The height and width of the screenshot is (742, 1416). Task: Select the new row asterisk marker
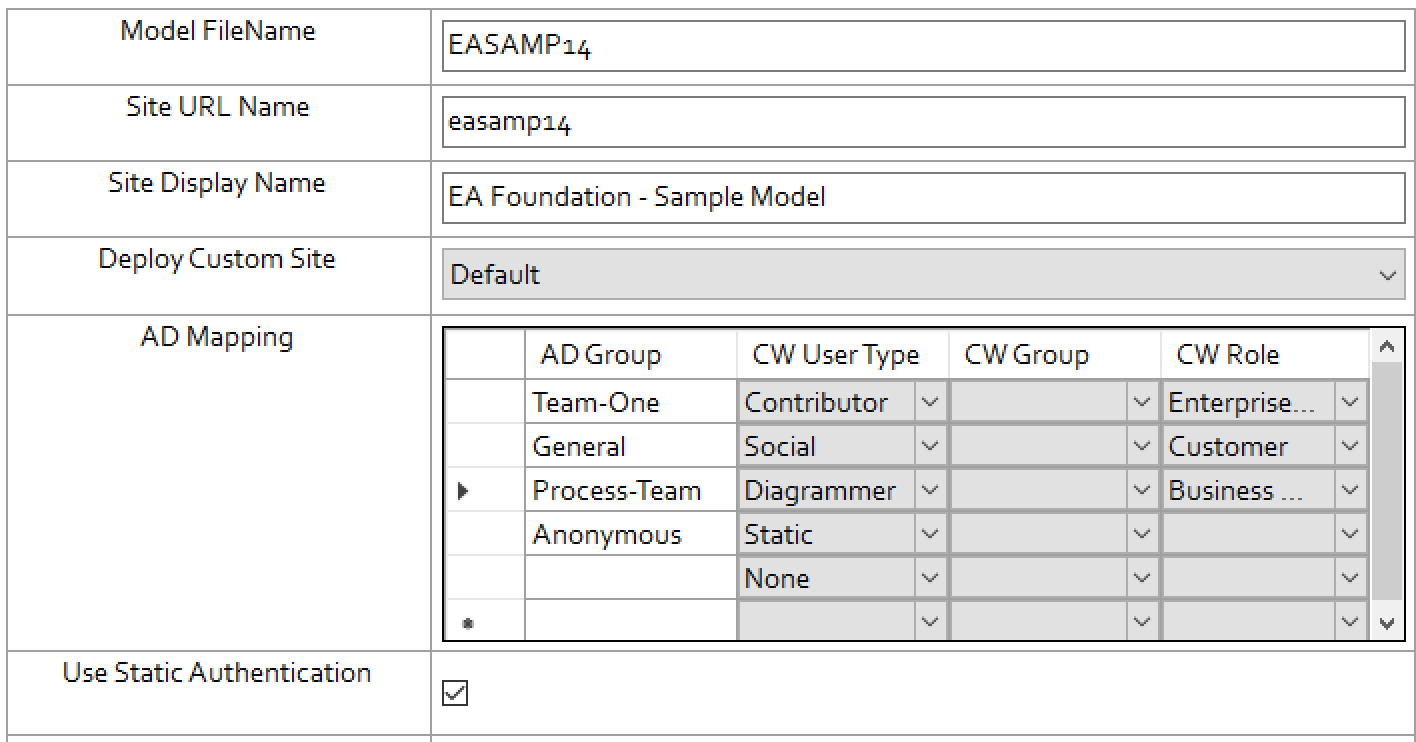[x=467, y=623]
